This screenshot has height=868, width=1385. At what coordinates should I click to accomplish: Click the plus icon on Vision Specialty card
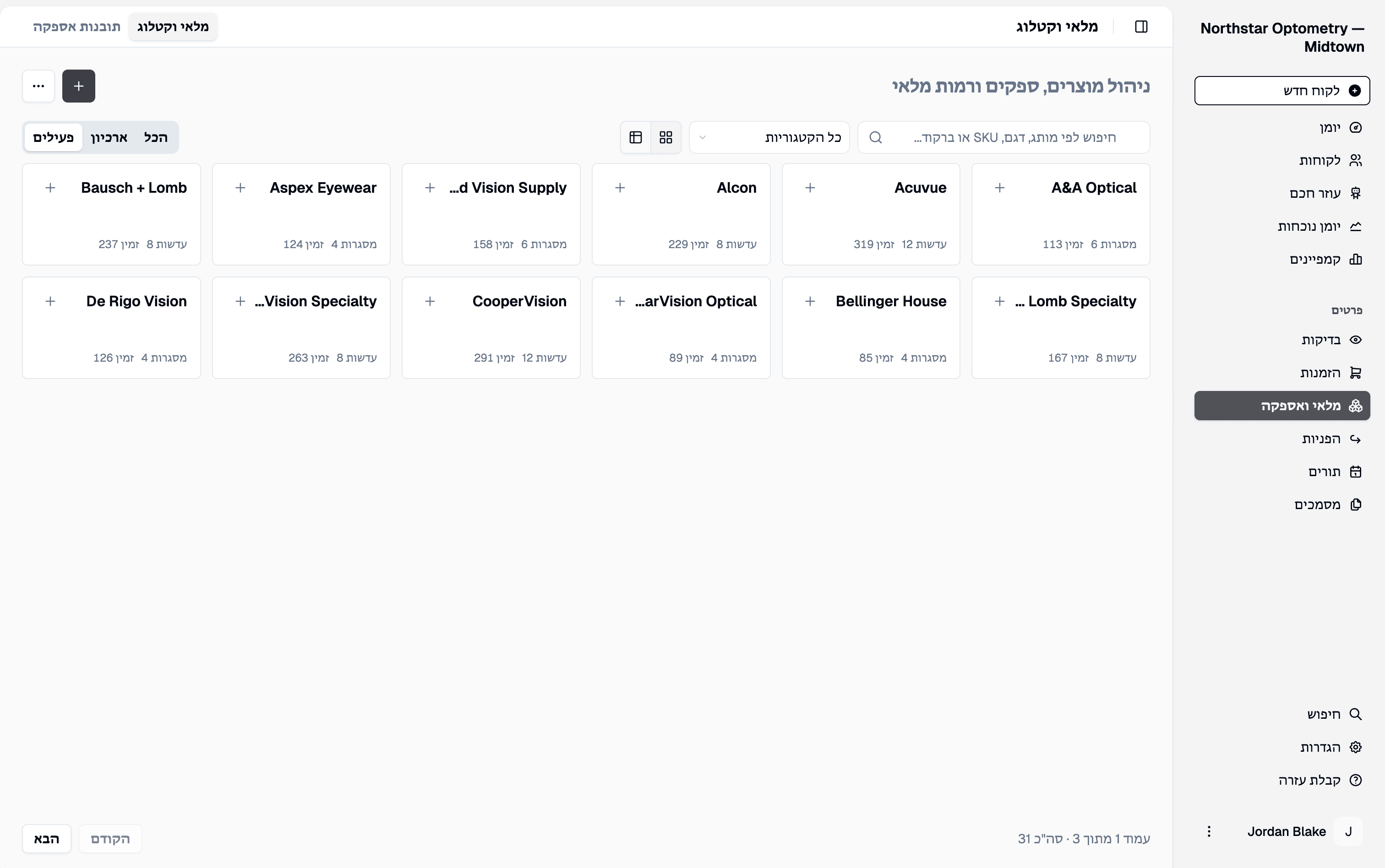tap(240, 301)
